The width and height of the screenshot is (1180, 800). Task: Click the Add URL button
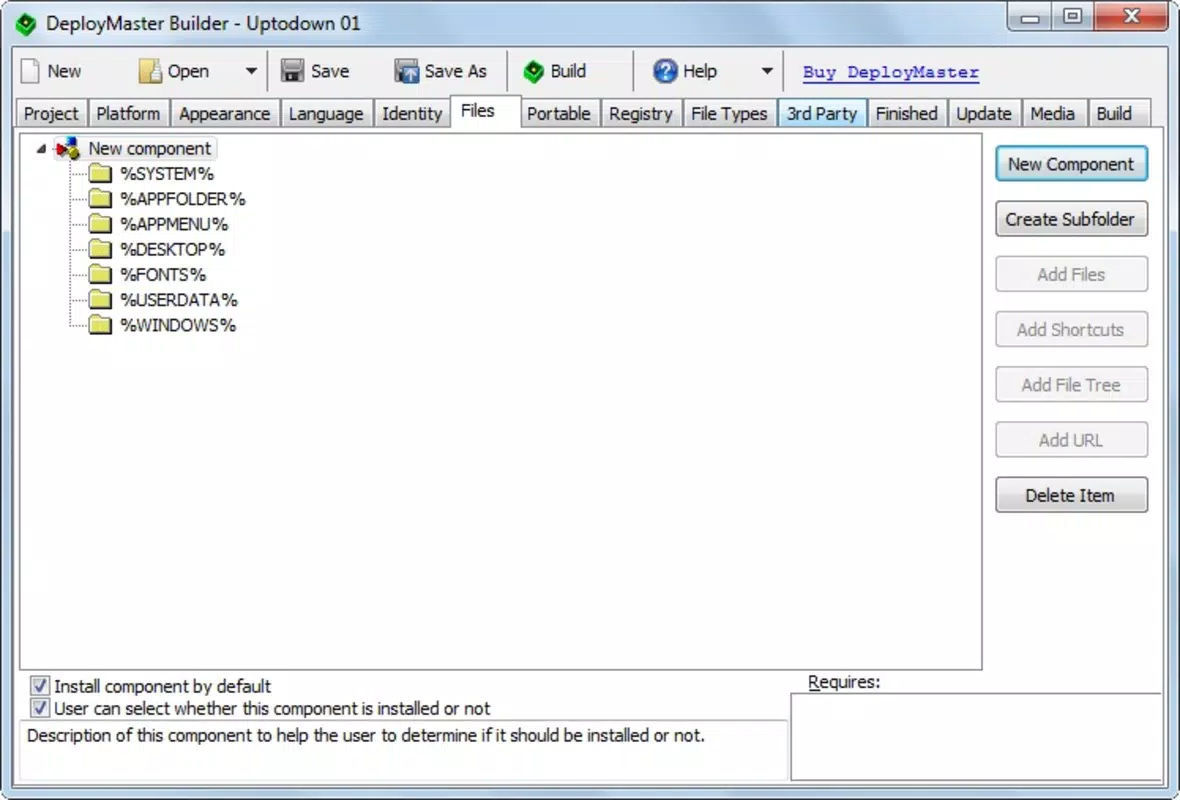pyautogui.click(x=1071, y=440)
